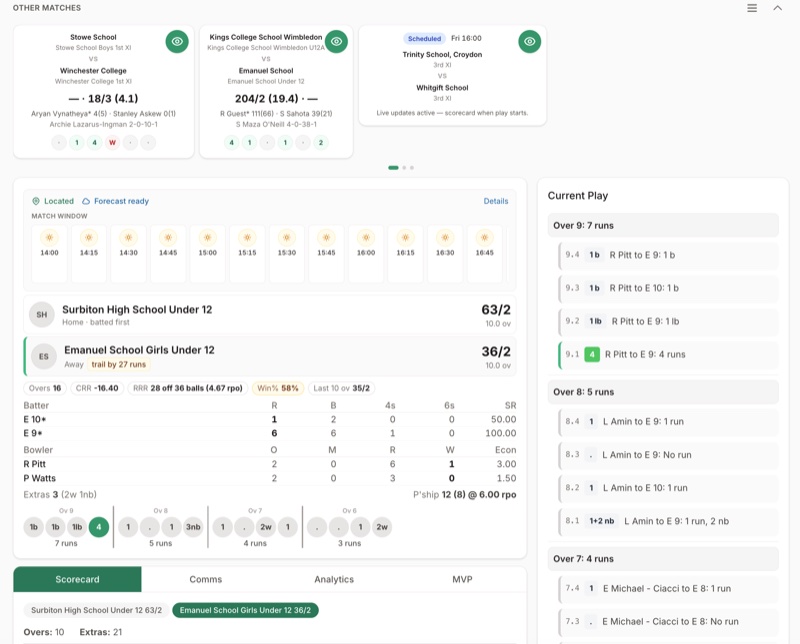
Task: Click the 2w ball in Ov 6
Action: point(382,527)
